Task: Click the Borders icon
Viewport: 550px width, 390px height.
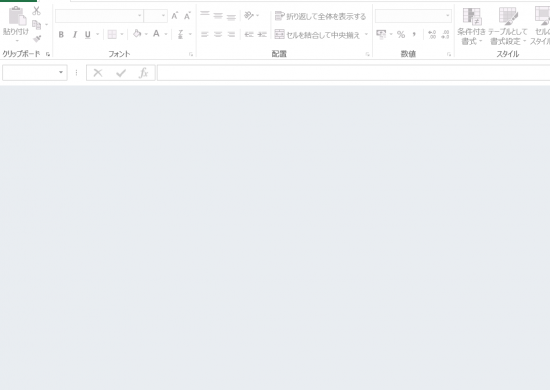Action: coord(112,34)
